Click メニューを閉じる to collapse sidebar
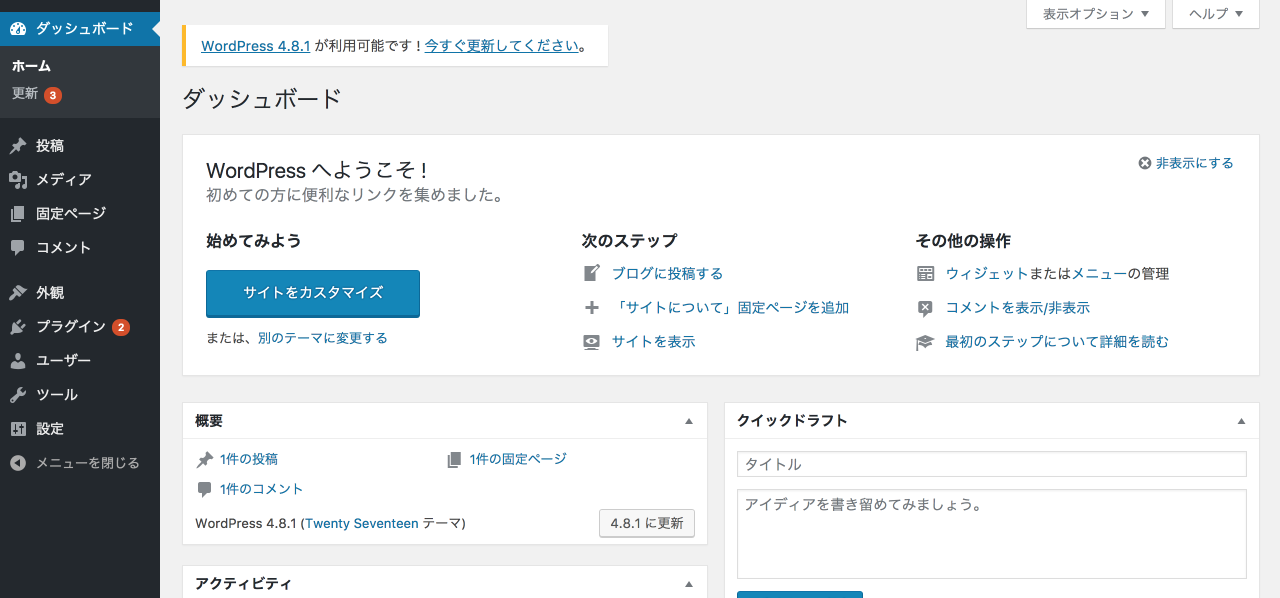Viewport: 1280px width, 598px height. tap(88, 463)
